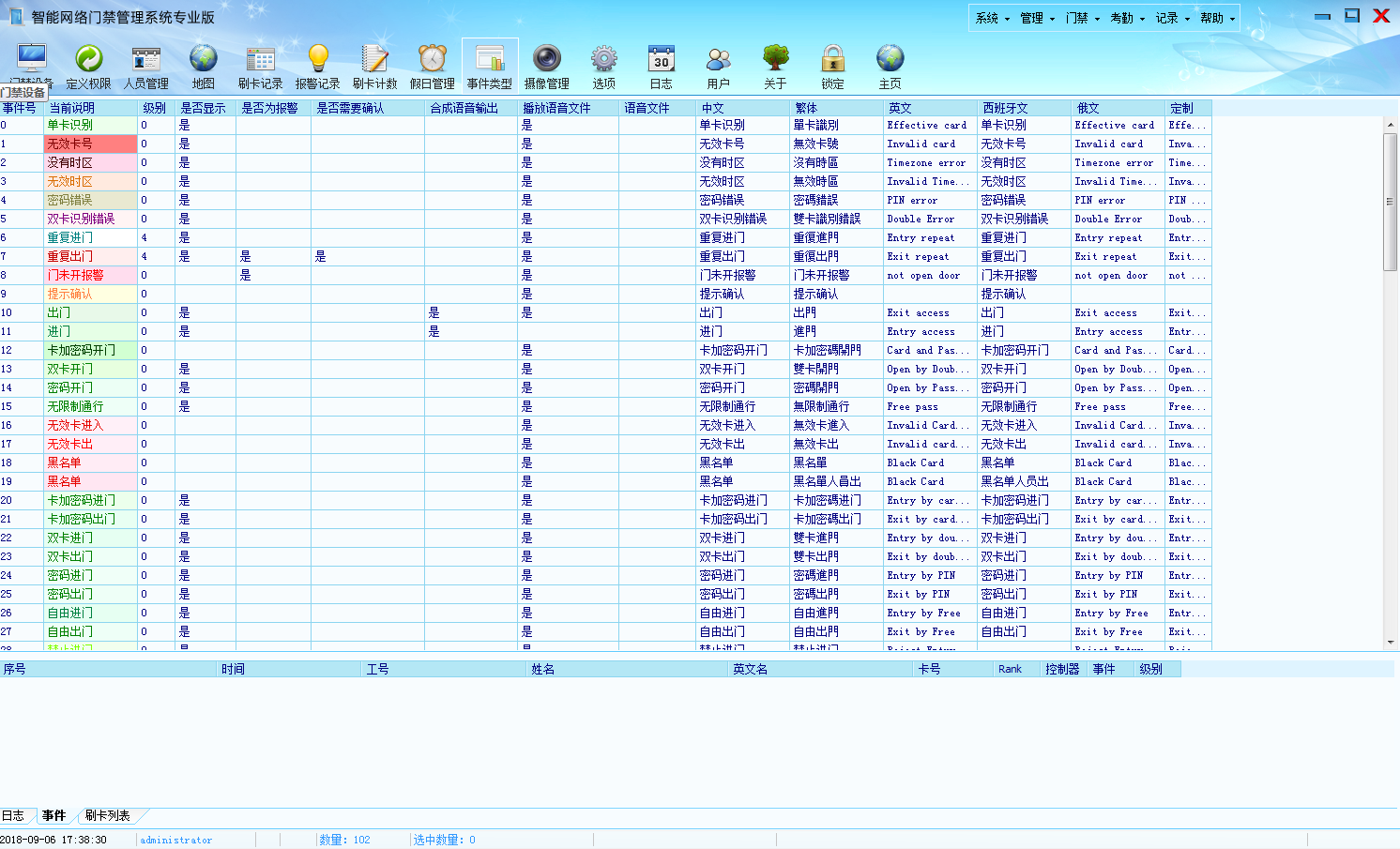Select the 无限制通行 current description cell
The width and height of the screenshot is (1400, 849).
click(x=91, y=406)
